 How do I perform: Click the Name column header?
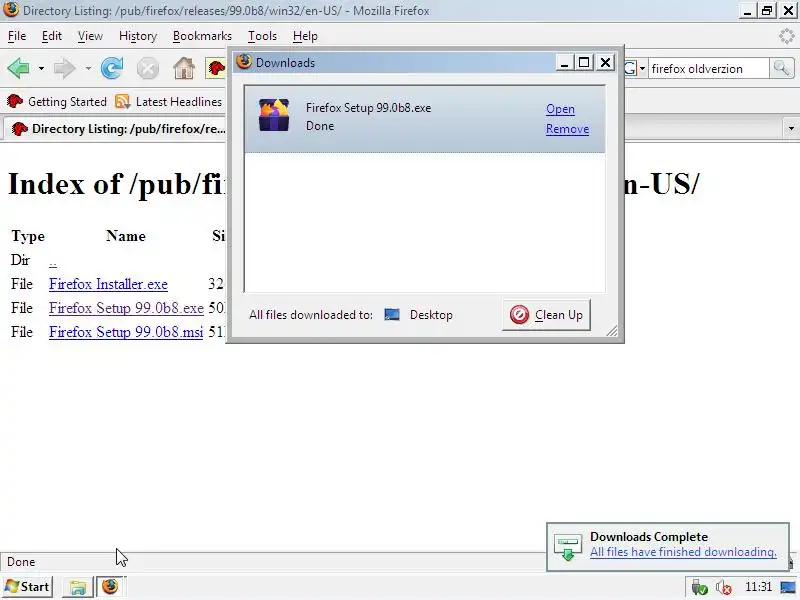tap(126, 236)
